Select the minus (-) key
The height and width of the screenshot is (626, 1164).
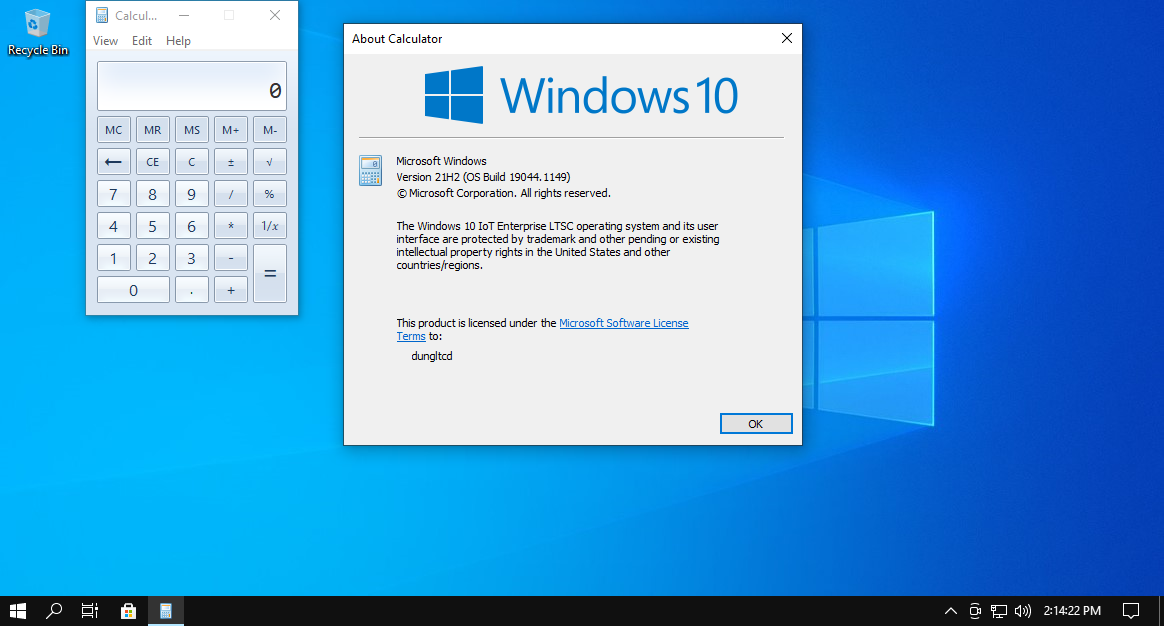(231, 258)
